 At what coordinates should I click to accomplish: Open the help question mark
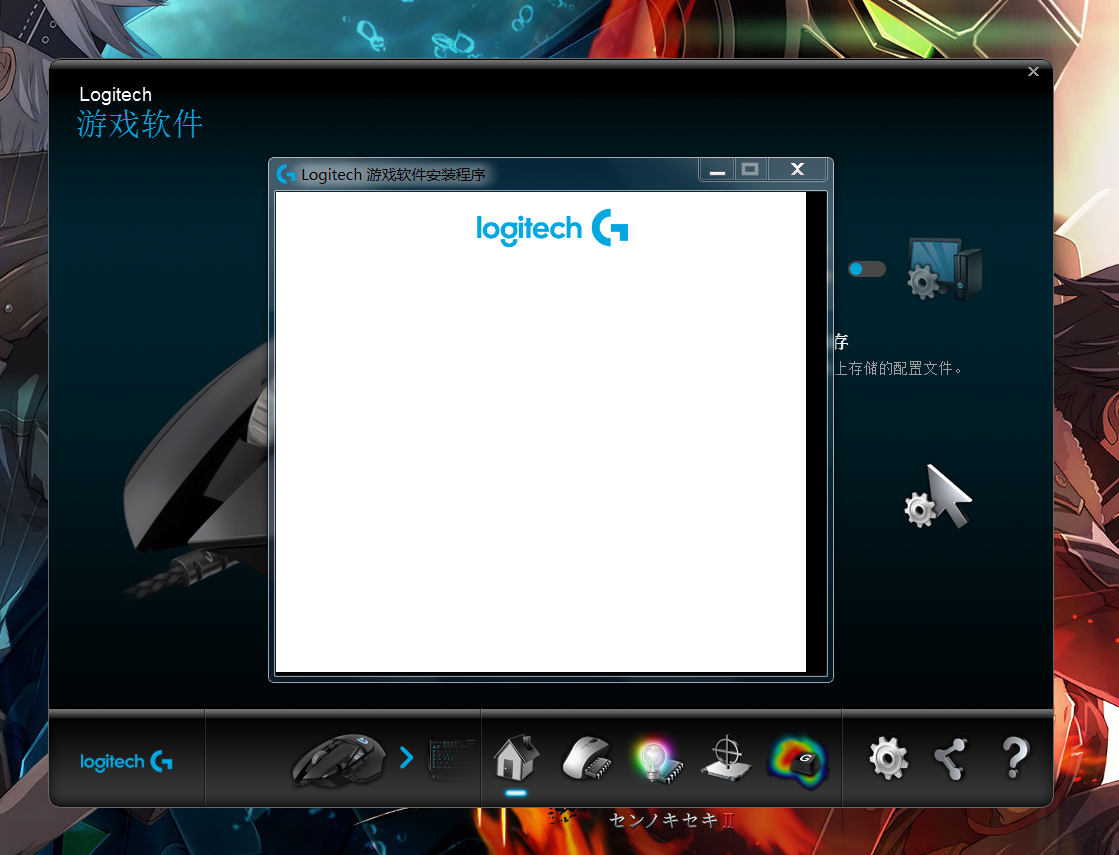(x=1016, y=758)
